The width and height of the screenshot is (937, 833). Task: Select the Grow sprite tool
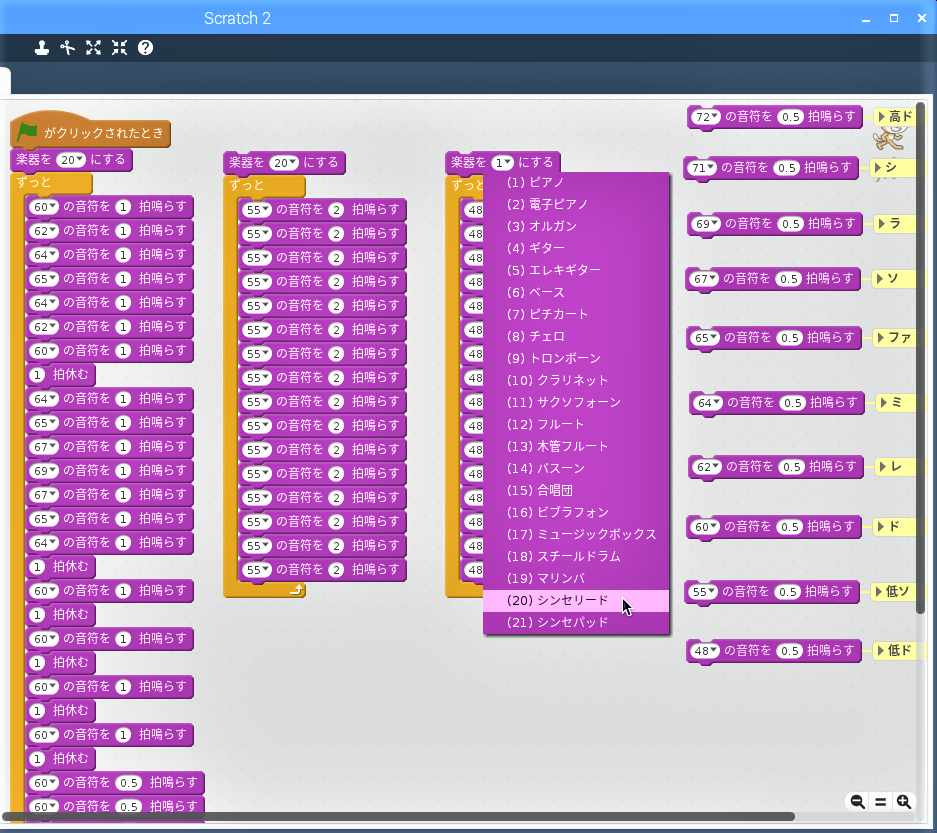pos(94,47)
